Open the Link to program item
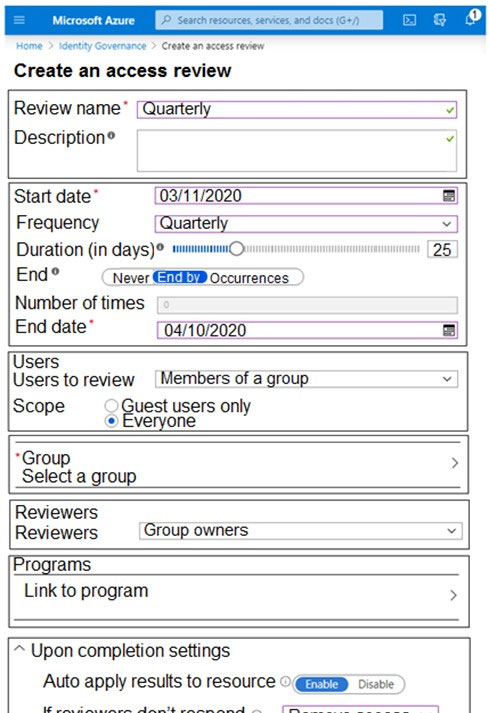 237,591
